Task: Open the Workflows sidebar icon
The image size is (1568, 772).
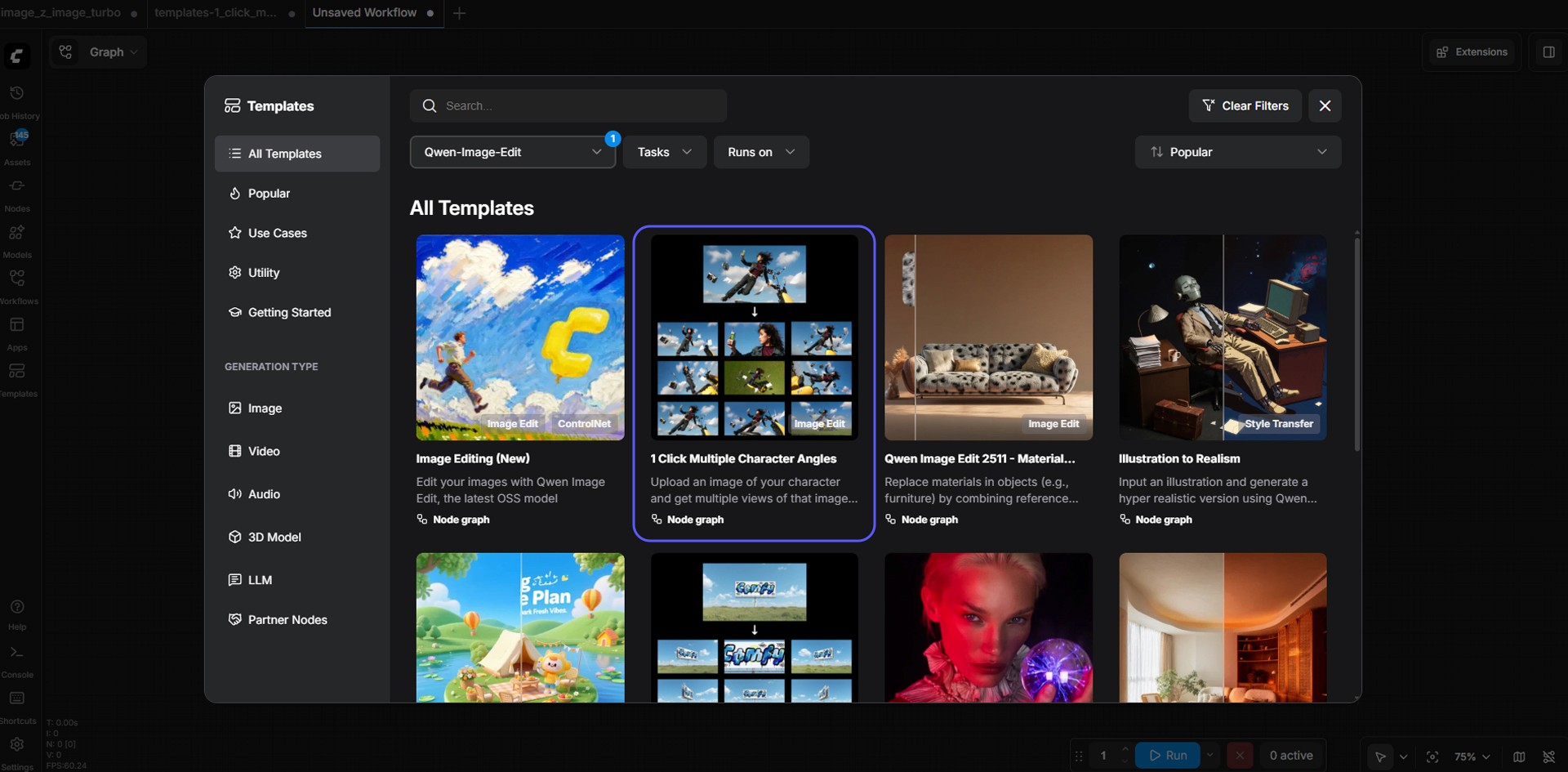Action: 16,279
